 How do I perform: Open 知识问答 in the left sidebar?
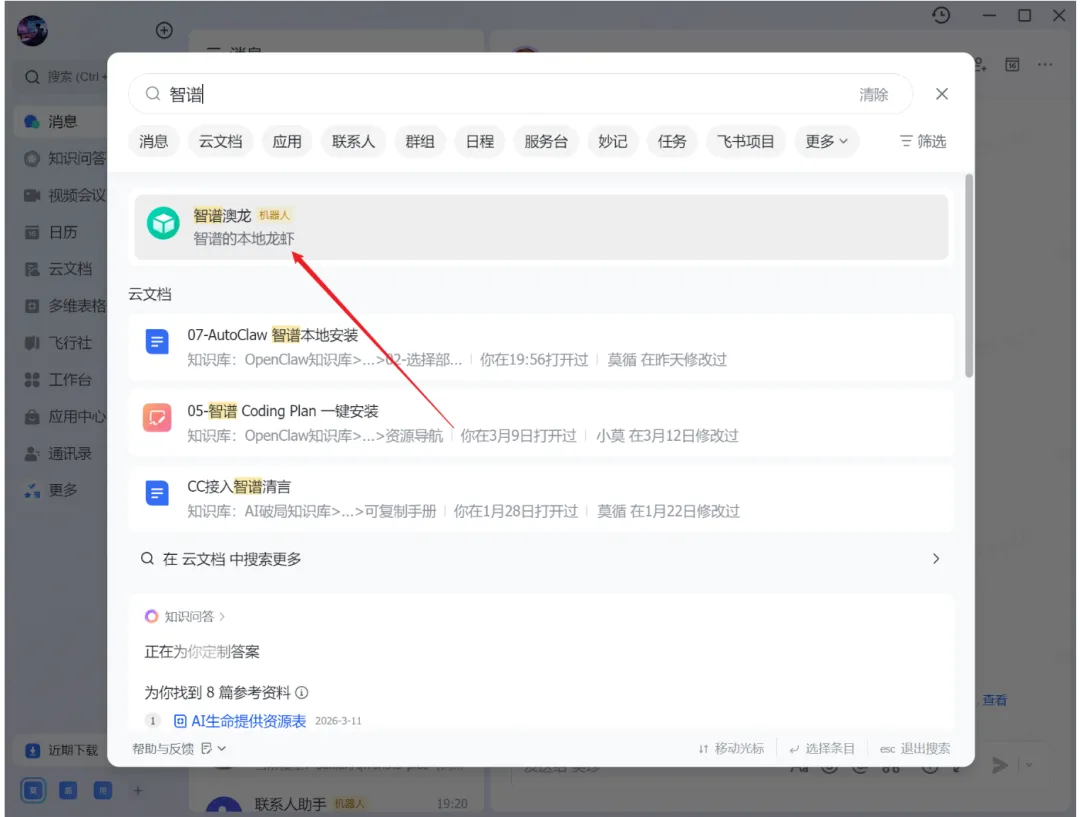coord(61,158)
